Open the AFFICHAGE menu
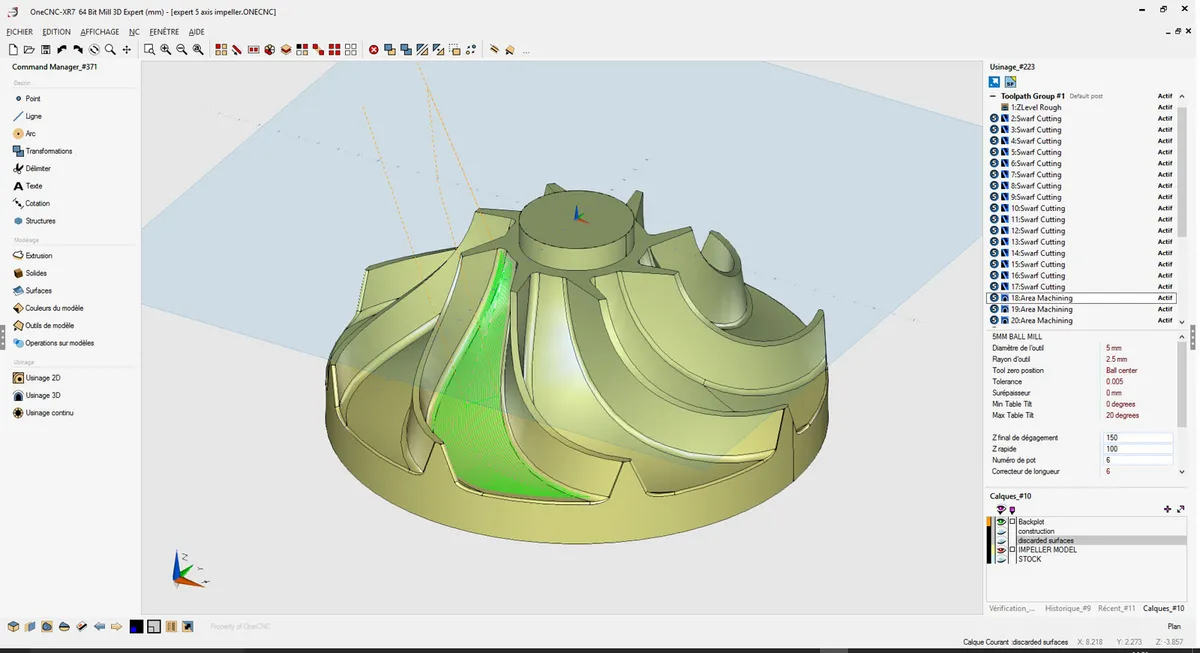Image resolution: width=1200 pixels, height=653 pixels. tap(99, 32)
